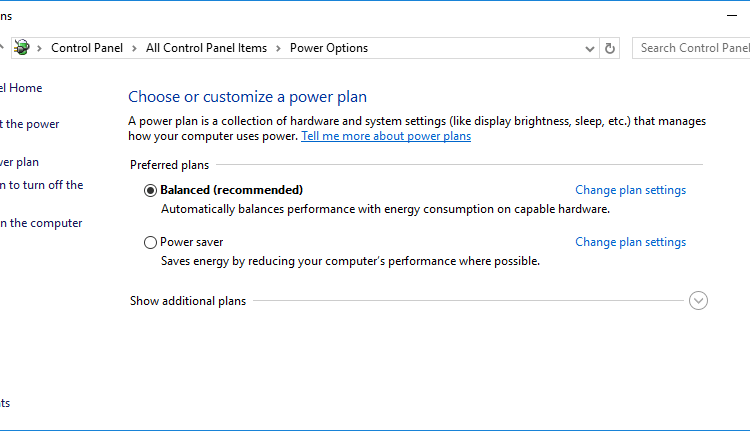Select the Power saver plan radio button
Viewport: 750px width, 431px height.
click(151, 242)
